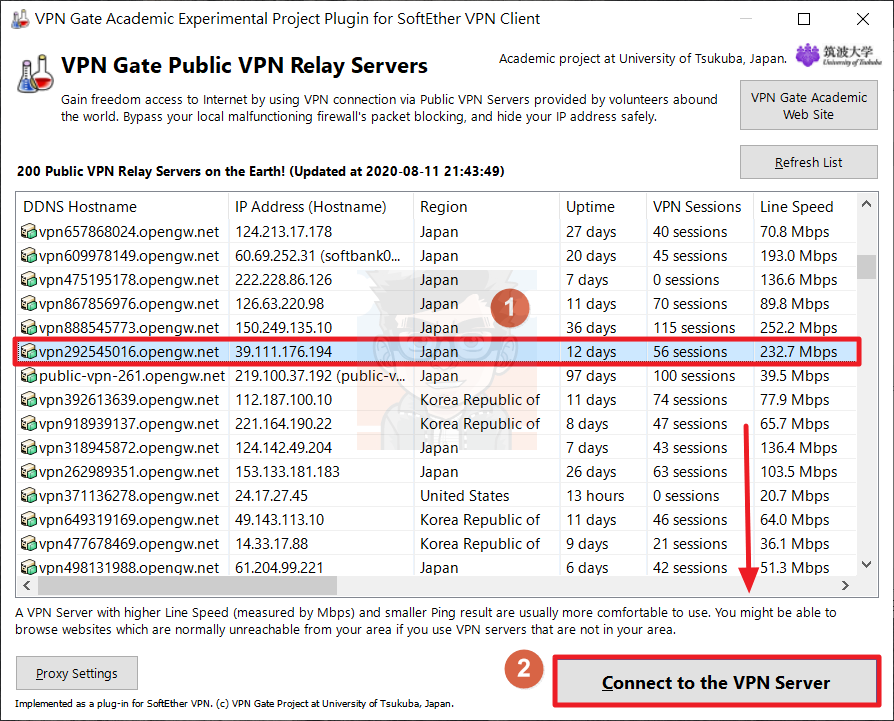This screenshot has height=721, width=894.
Task: Sort by Region column header
Action: coord(487,207)
